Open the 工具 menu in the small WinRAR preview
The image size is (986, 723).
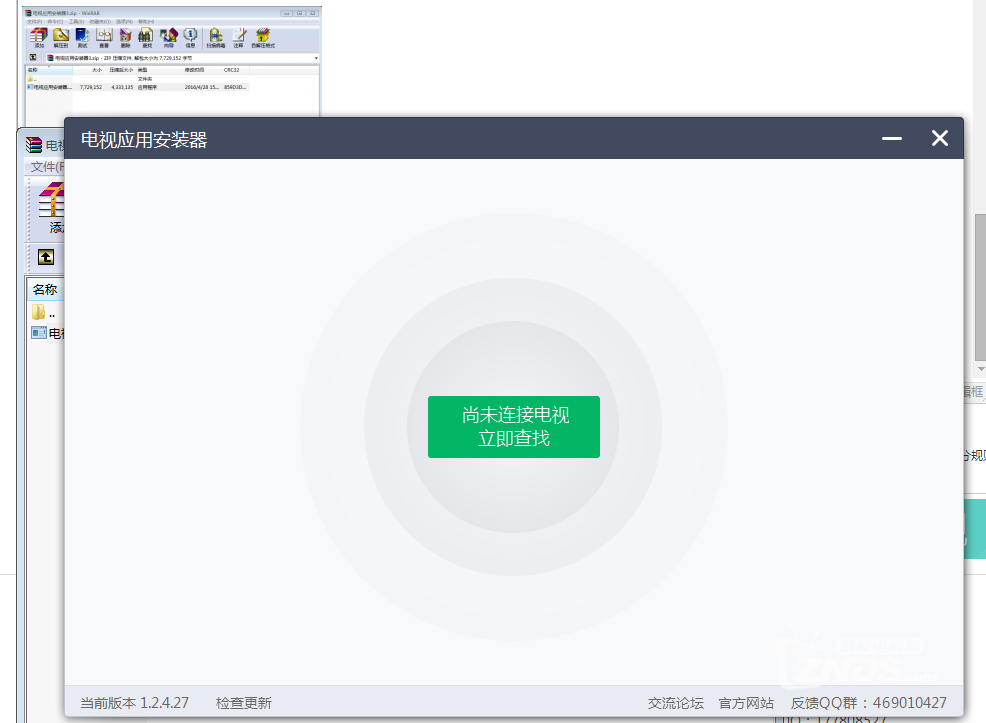pyautogui.click(x=76, y=21)
